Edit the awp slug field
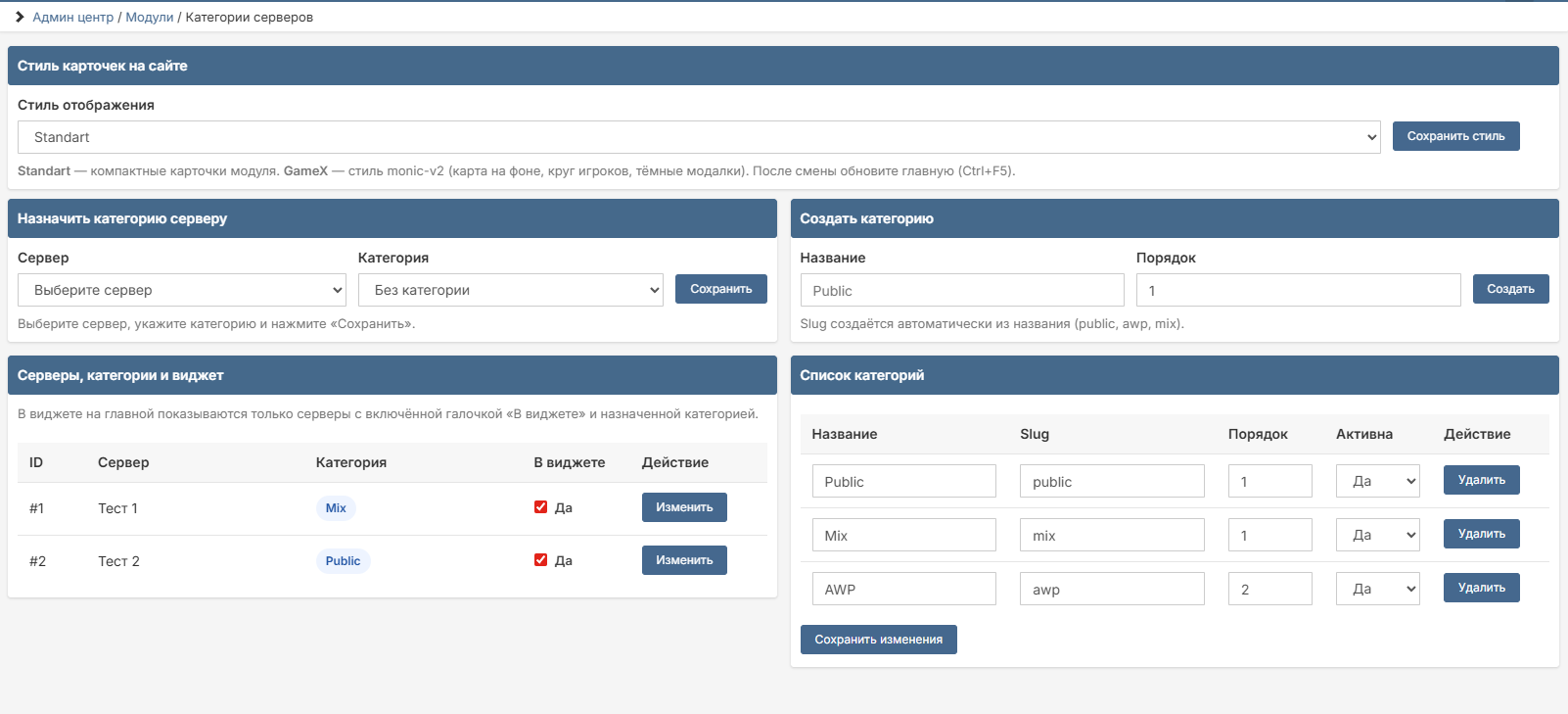This screenshot has width=1568, height=714. (x=1112, y=589)
